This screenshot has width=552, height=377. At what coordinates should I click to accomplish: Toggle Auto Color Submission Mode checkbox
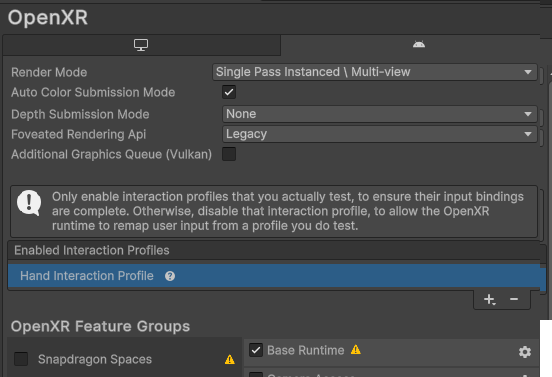pos(229,92)
